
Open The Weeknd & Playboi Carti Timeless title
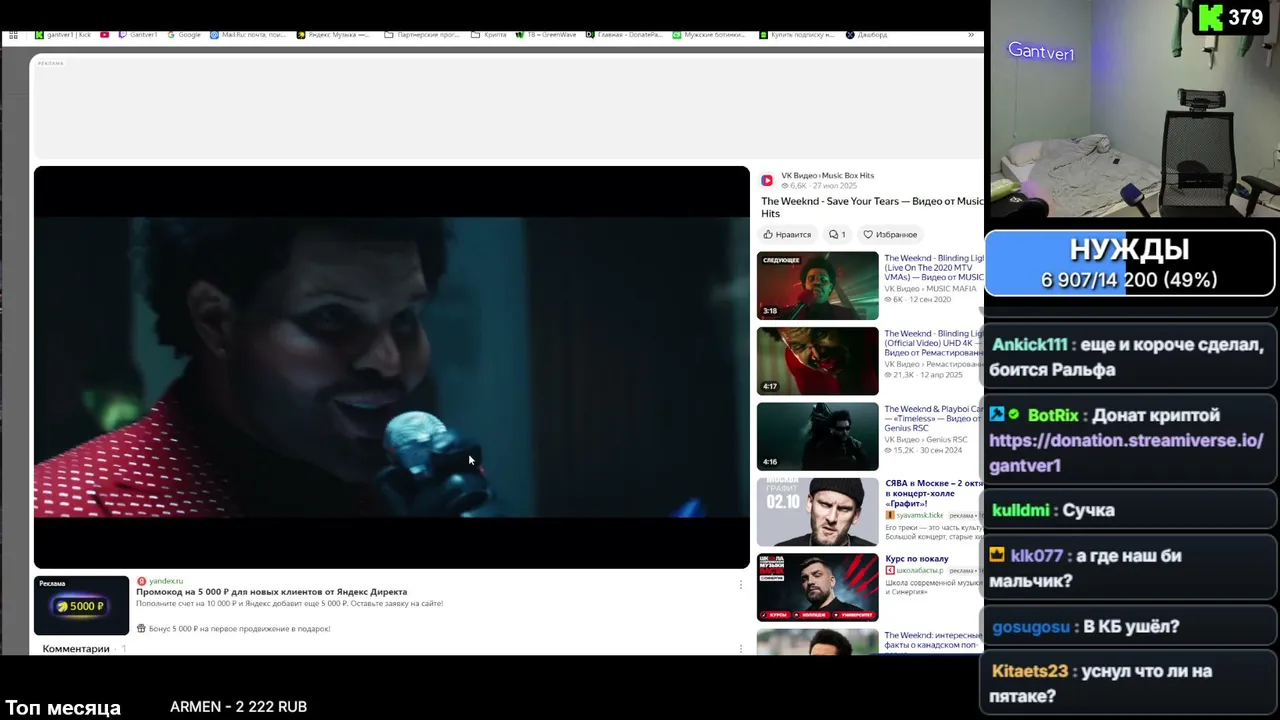[934, 418]
